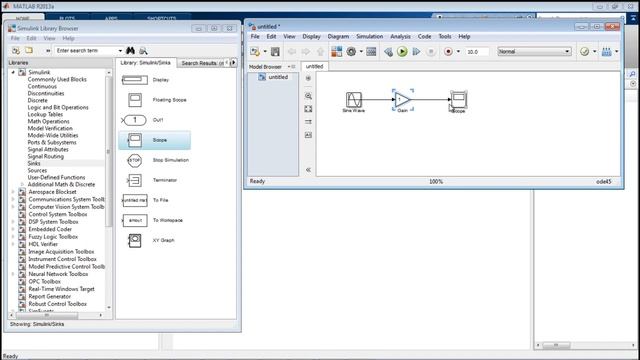This screenshot has width=640, height=360.
Task: Select the Stop Simulation library block
Action: pyautogui.click(x=135, y=160)
